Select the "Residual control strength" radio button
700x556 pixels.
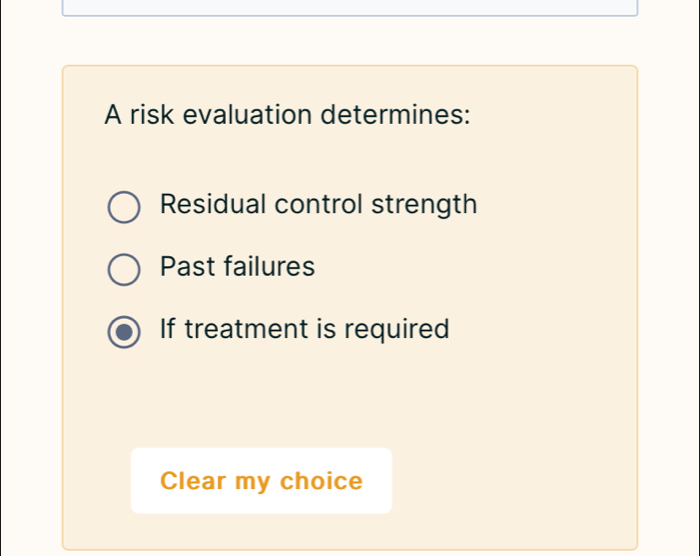(x=124, y=208)
